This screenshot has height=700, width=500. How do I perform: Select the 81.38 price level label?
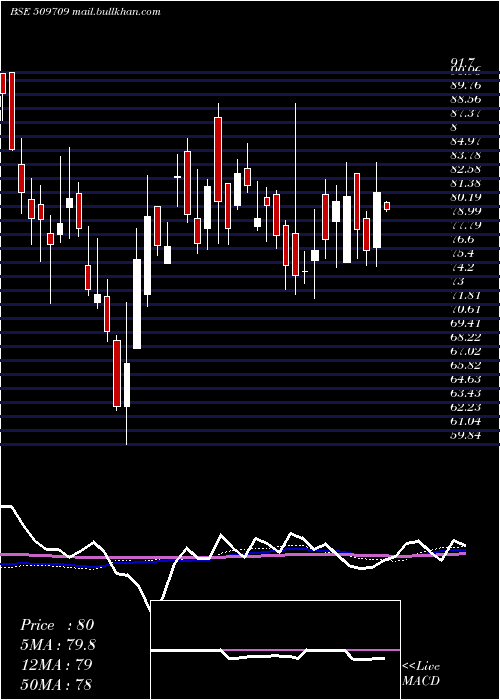466,183
